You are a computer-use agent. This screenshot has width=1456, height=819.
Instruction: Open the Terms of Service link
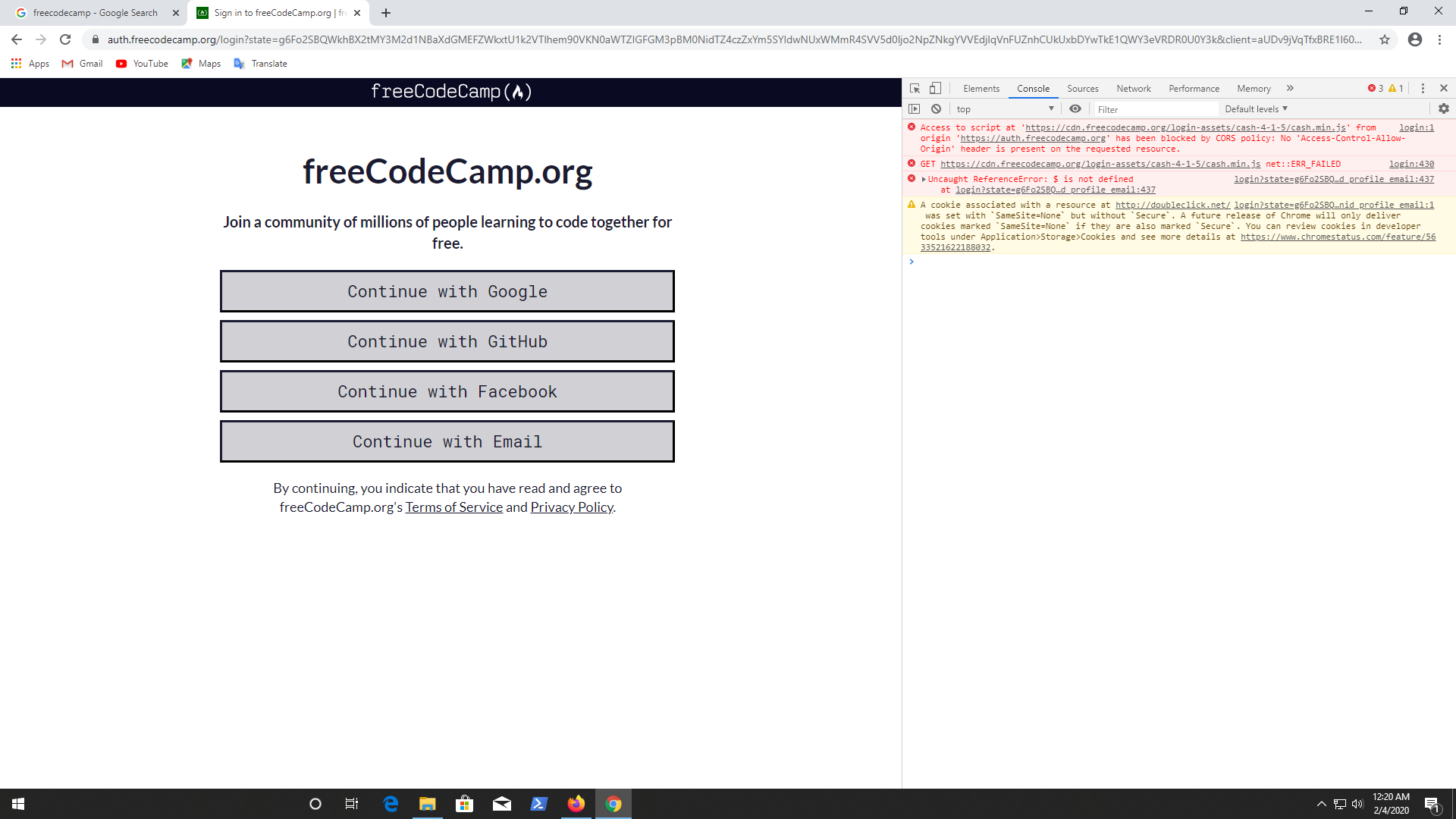click(453, 507)
